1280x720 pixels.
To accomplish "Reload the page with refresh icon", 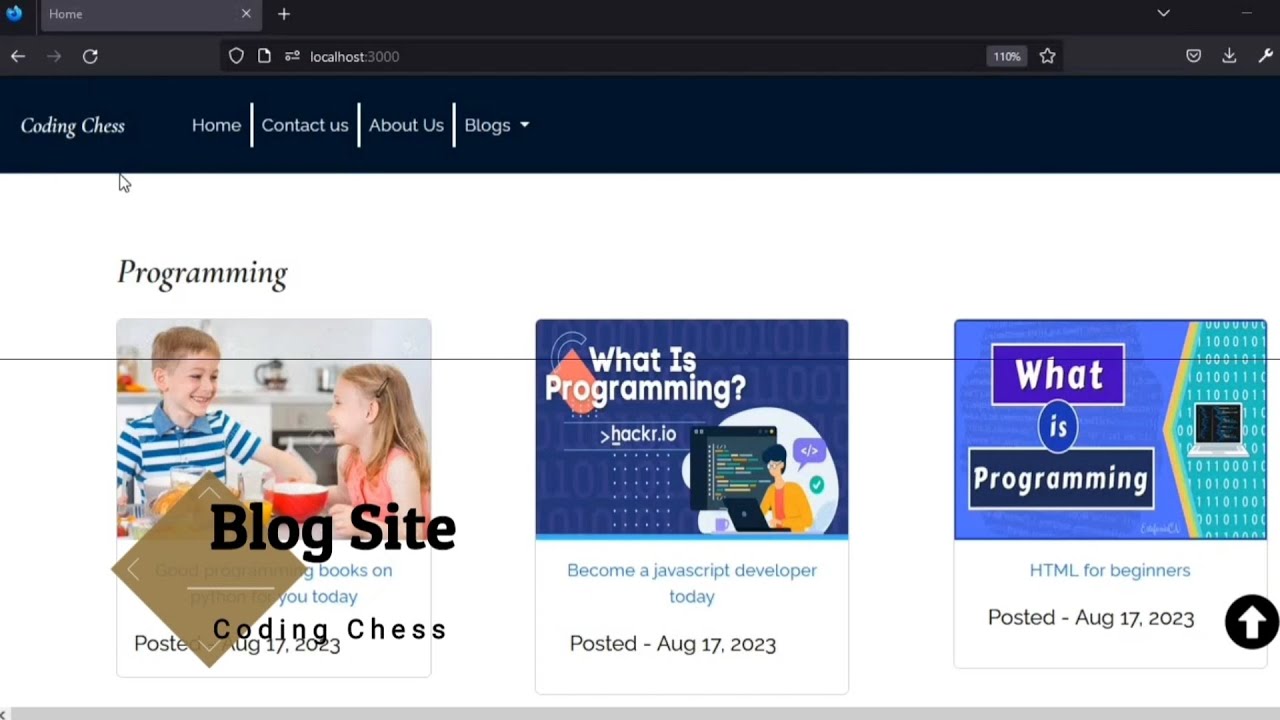I will tap(90, 56).
